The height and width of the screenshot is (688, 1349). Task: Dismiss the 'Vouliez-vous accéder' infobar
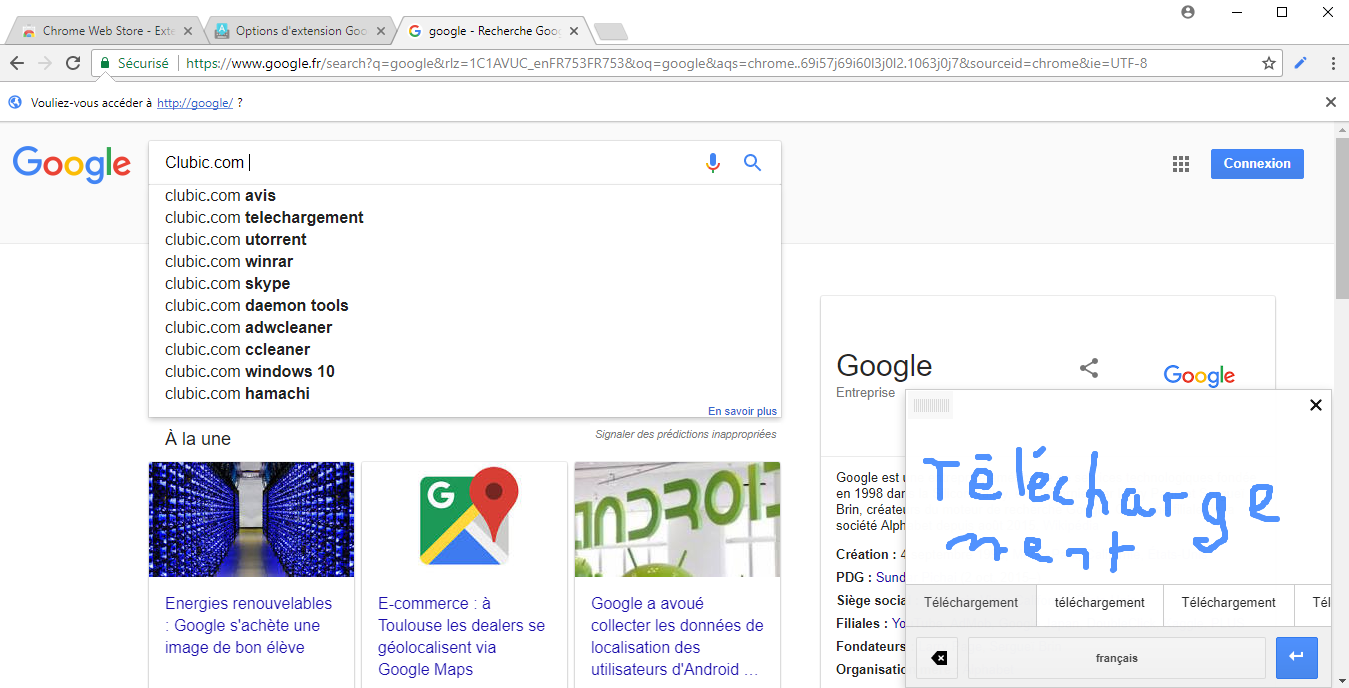tap(1331, 102)
